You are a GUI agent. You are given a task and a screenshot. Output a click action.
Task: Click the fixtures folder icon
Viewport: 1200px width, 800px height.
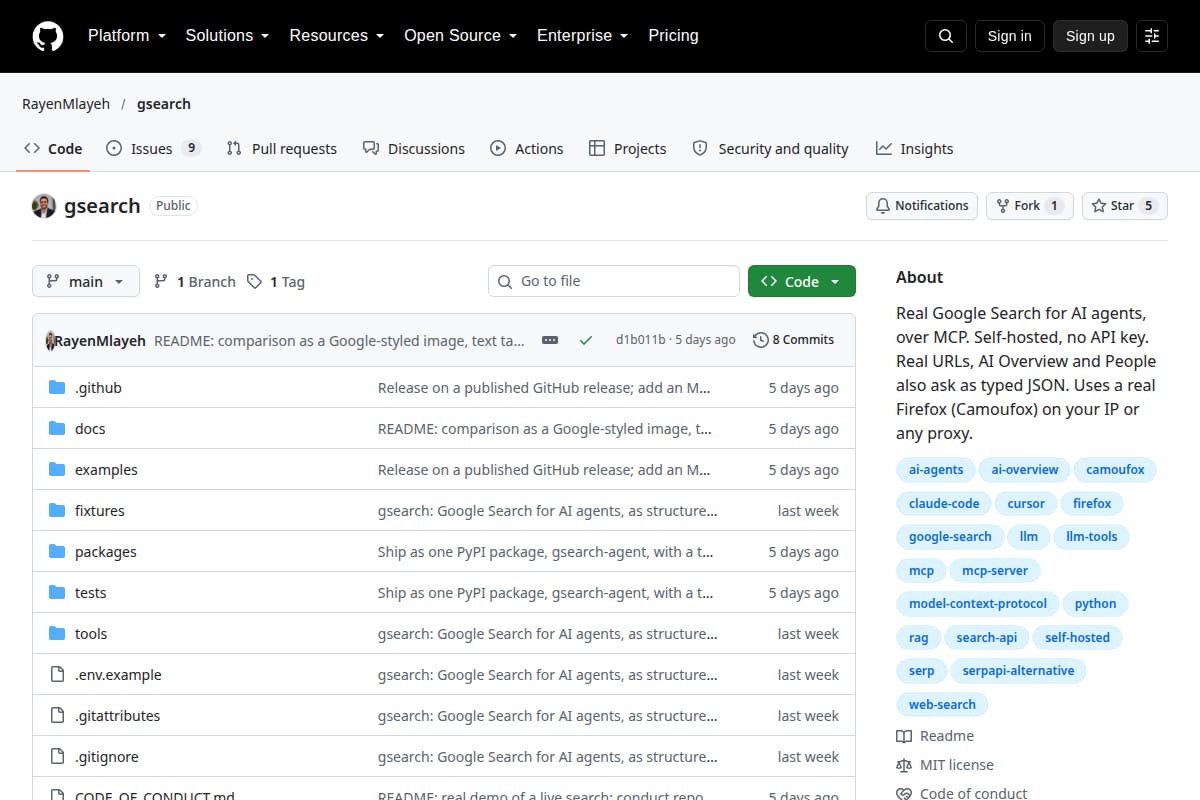pos(57,511)
